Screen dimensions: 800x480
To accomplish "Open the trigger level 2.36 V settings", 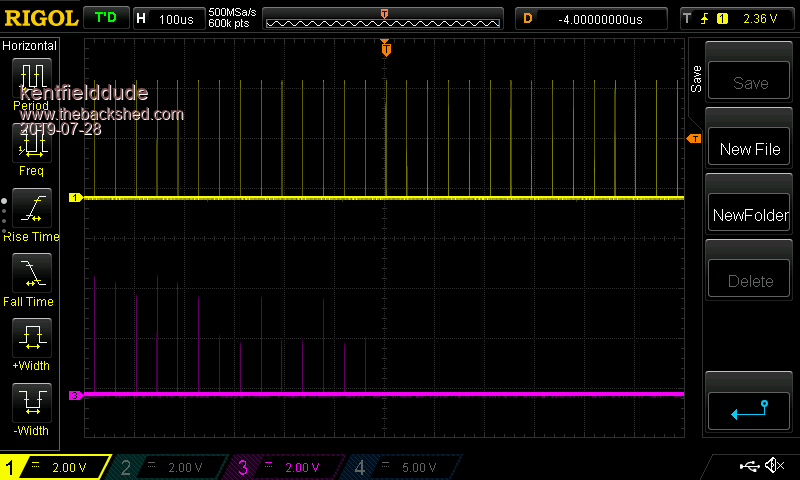I will (734, 19).
